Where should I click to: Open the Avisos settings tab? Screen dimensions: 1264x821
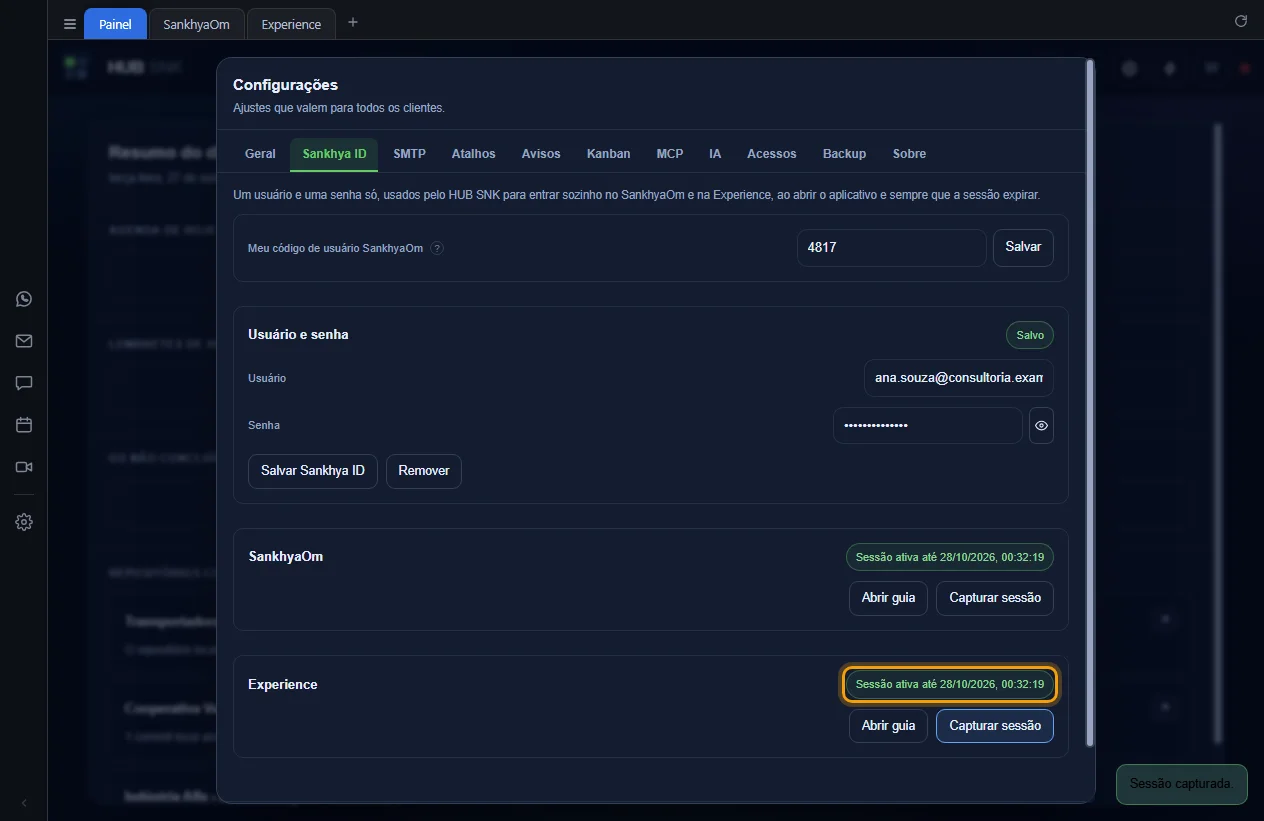click(541, 154)
